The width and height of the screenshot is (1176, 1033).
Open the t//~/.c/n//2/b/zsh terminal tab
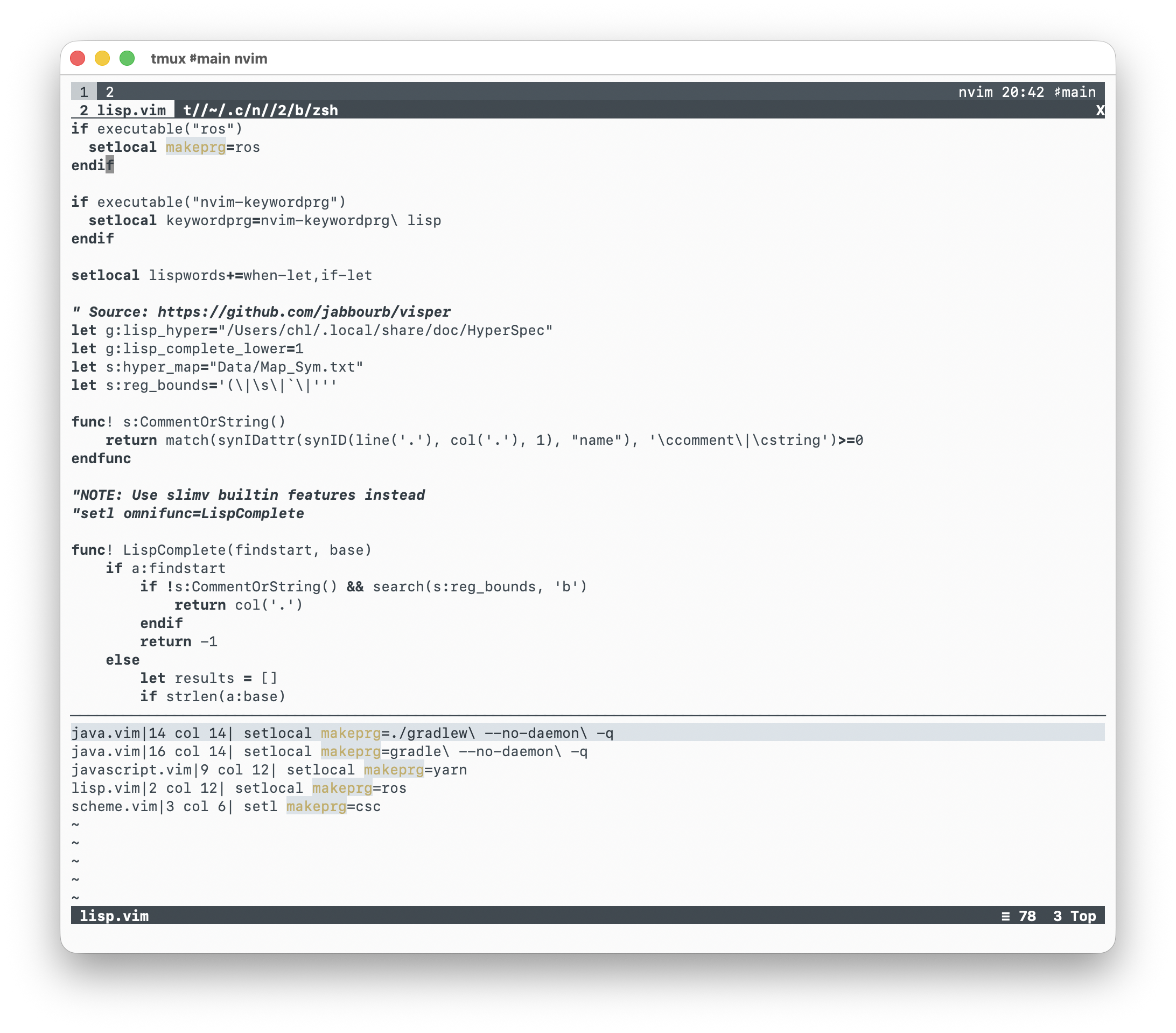[260, 110]
